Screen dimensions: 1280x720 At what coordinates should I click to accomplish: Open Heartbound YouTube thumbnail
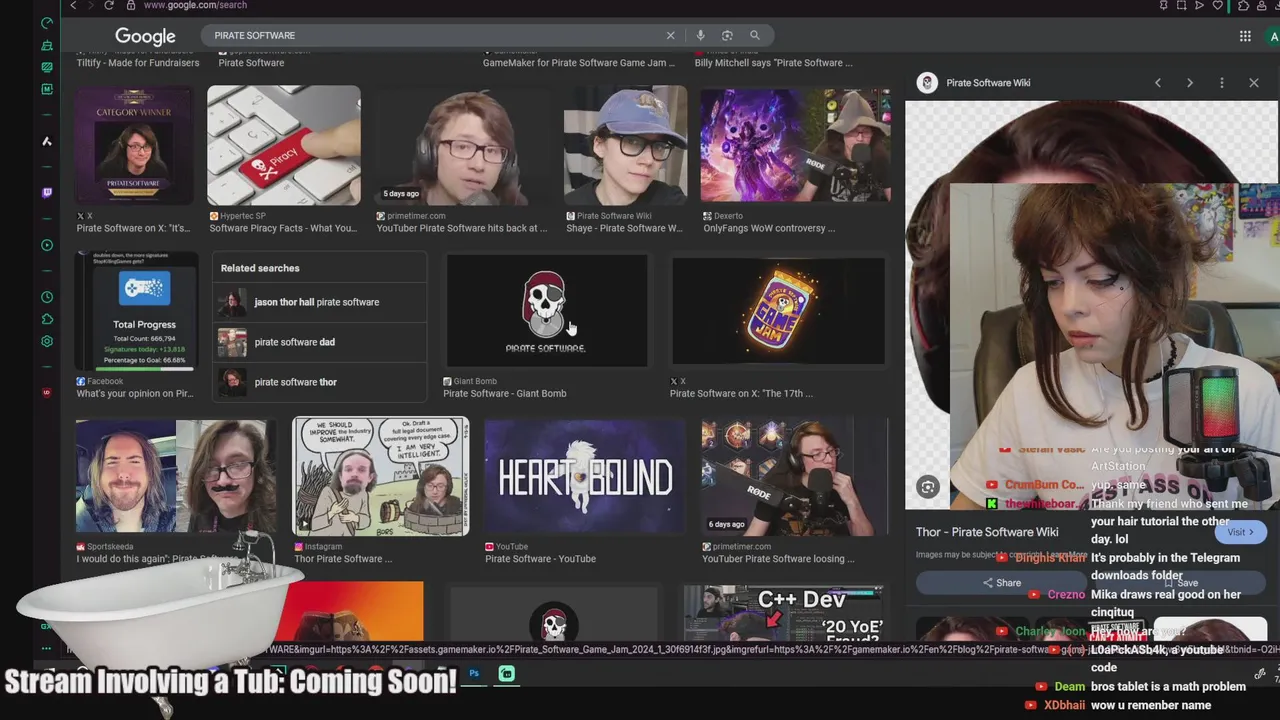tap(585, 477)
